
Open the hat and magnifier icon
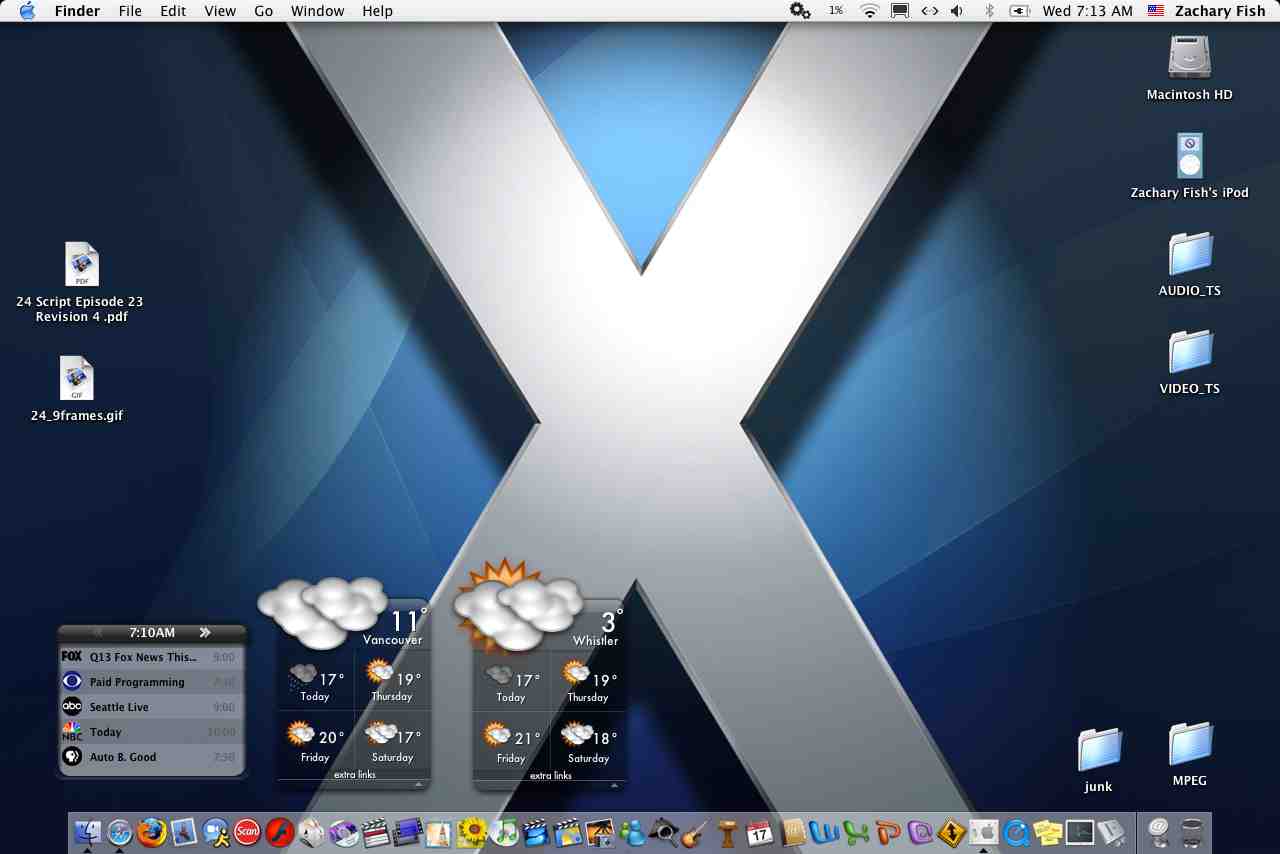663,831
